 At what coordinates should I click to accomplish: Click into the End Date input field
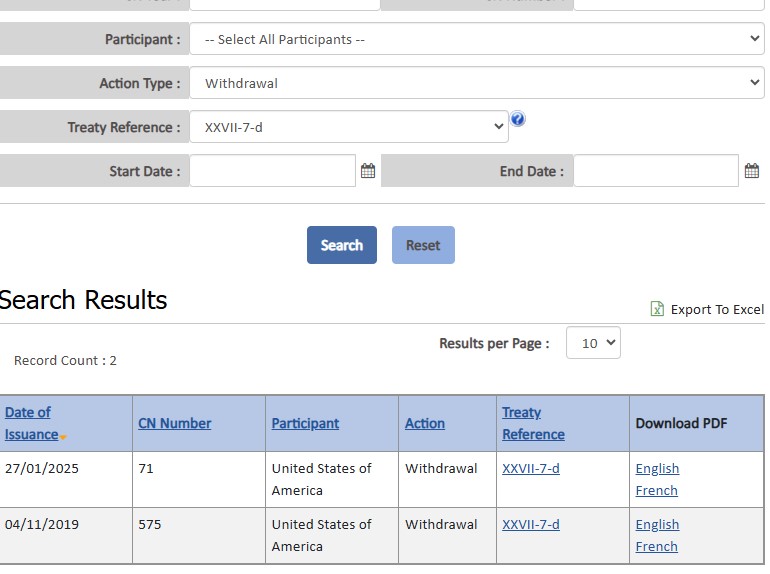tap(655, 171)
